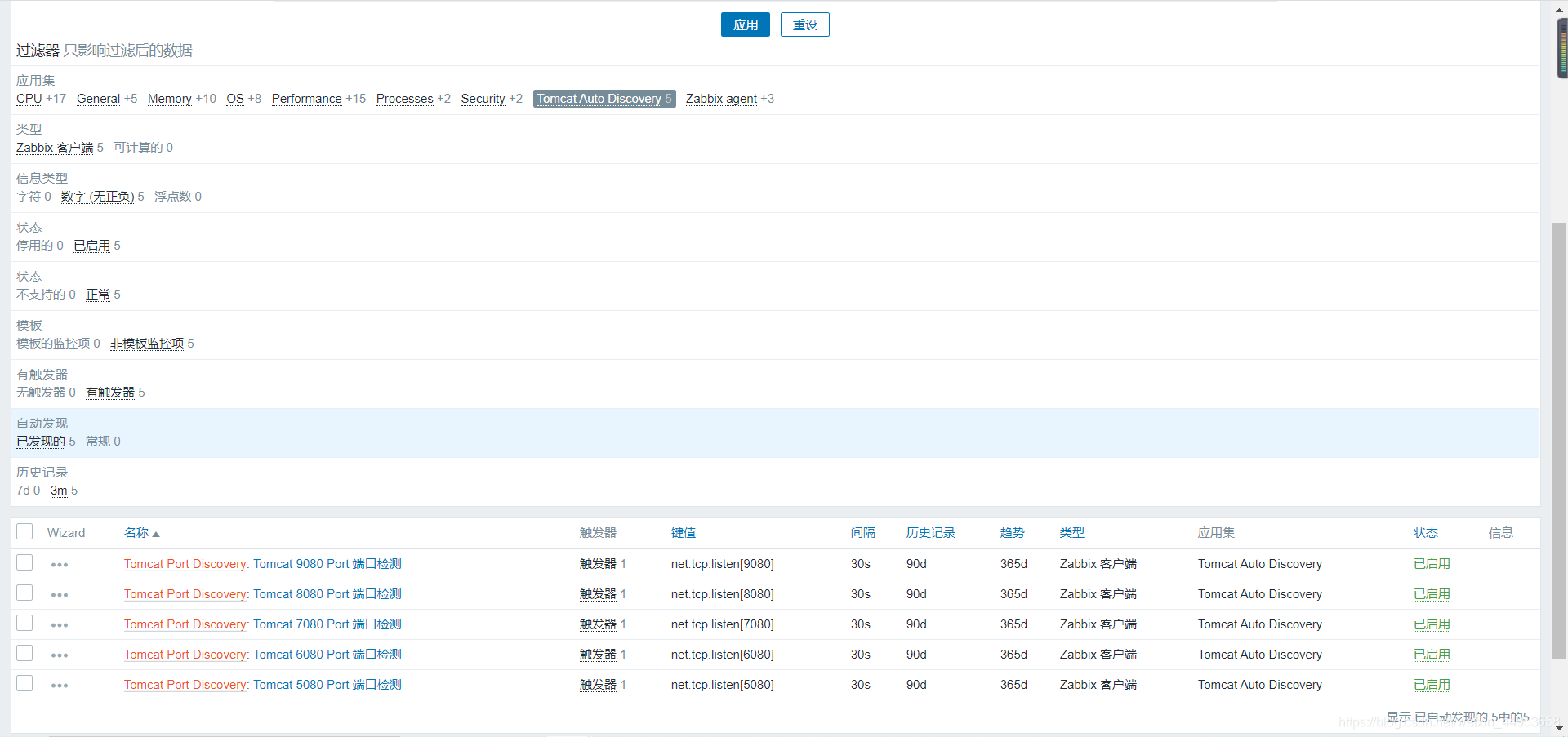The width and height of the screenshot is (1568, 737).
Task: Open item Tomcat 9080 Port 端口检测
Action: point(327,564)
